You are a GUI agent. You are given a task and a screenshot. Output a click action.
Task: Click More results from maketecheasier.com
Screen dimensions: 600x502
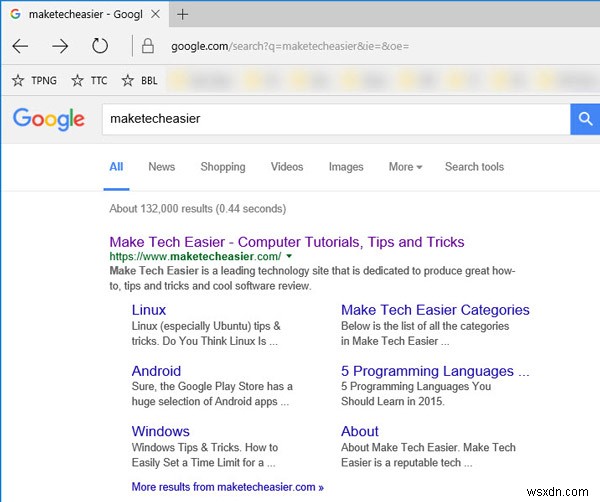click(228, 487)
